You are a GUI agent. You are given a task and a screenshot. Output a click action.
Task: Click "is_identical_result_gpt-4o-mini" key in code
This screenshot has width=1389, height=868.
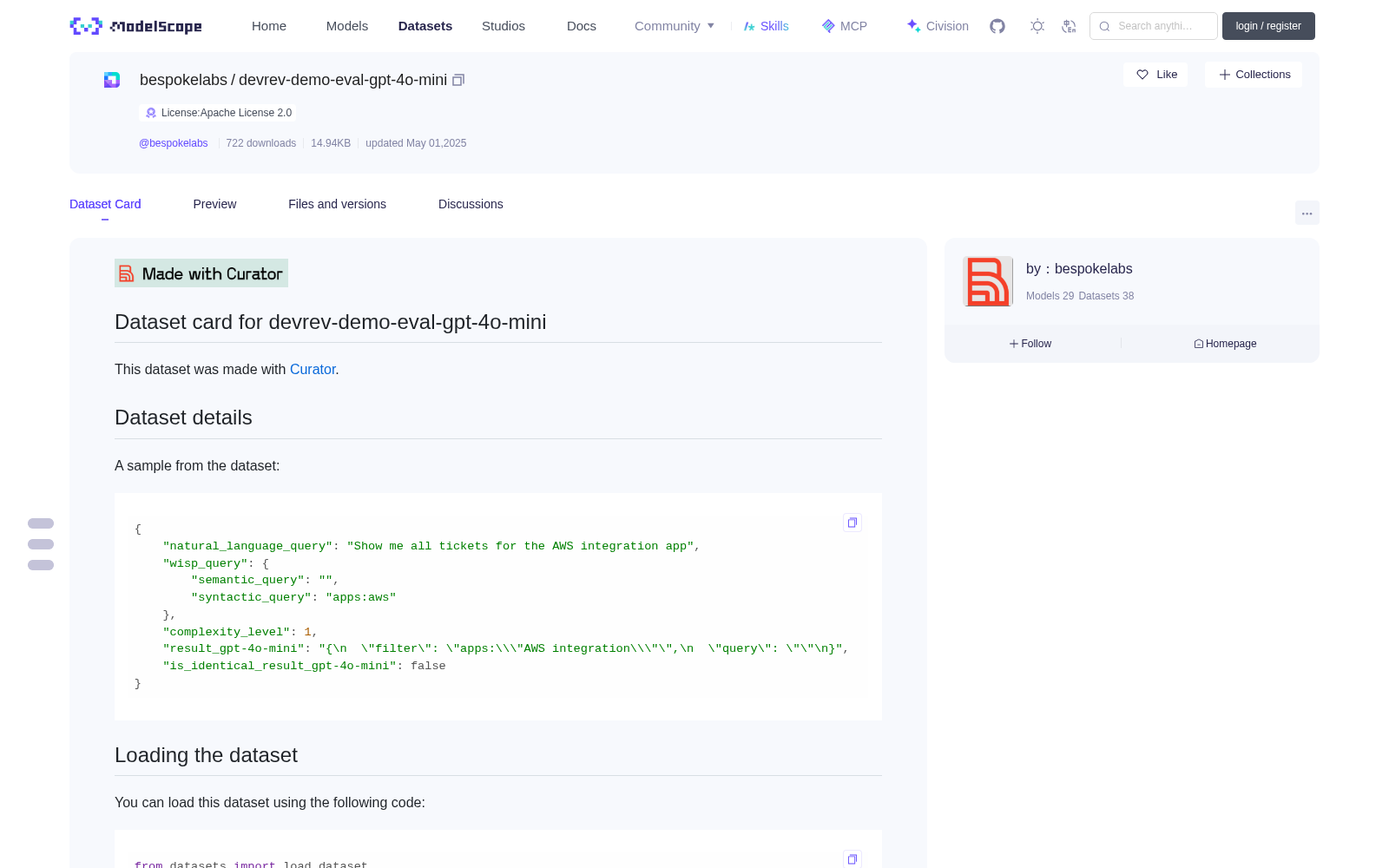pos(280,666)
